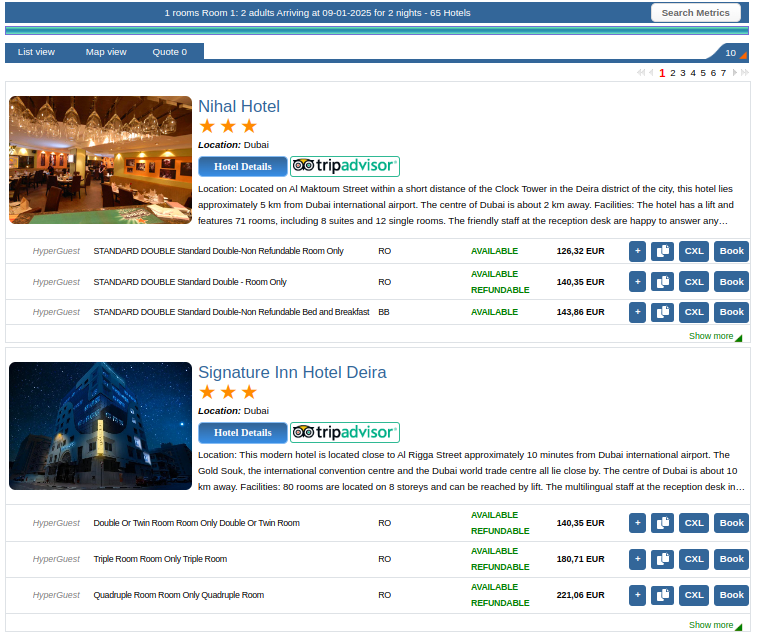Click plus icon for Nihal 140,35 EUR Standard Double
Viewport: 757px width, 636px height.
pos(637,282)
